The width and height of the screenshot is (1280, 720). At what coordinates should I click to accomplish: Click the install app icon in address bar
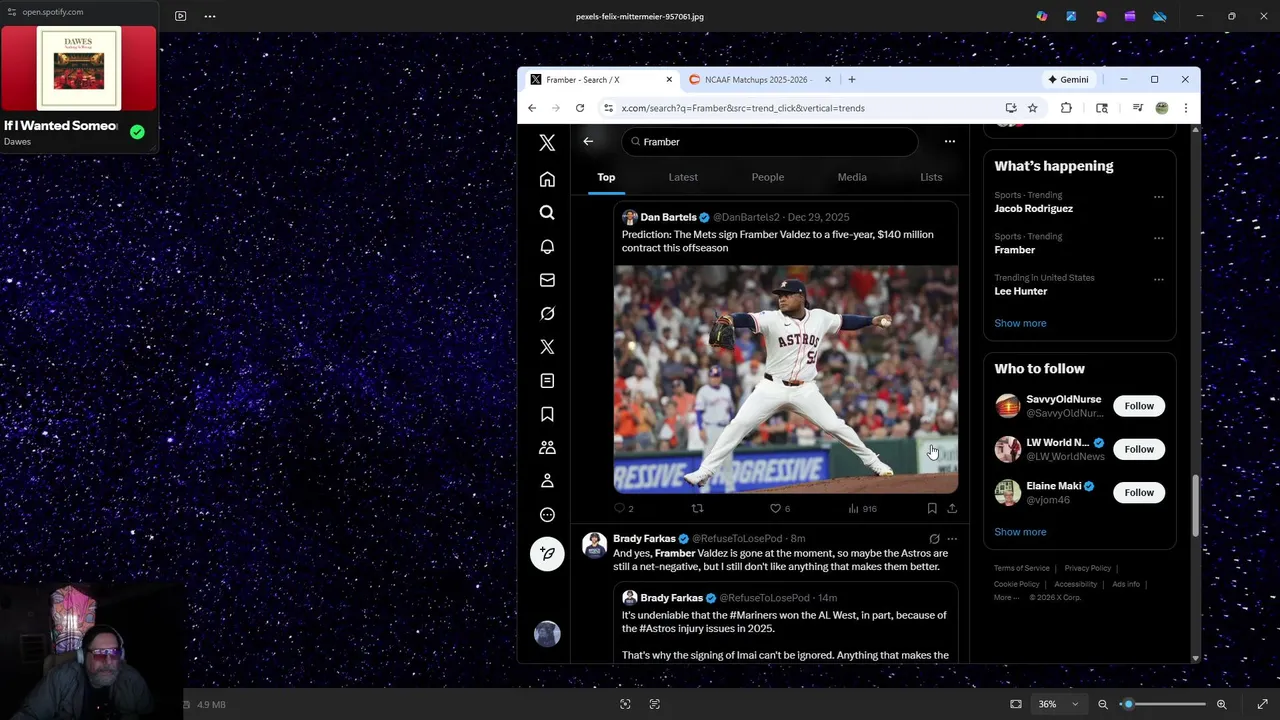[x=1011, y=108]
